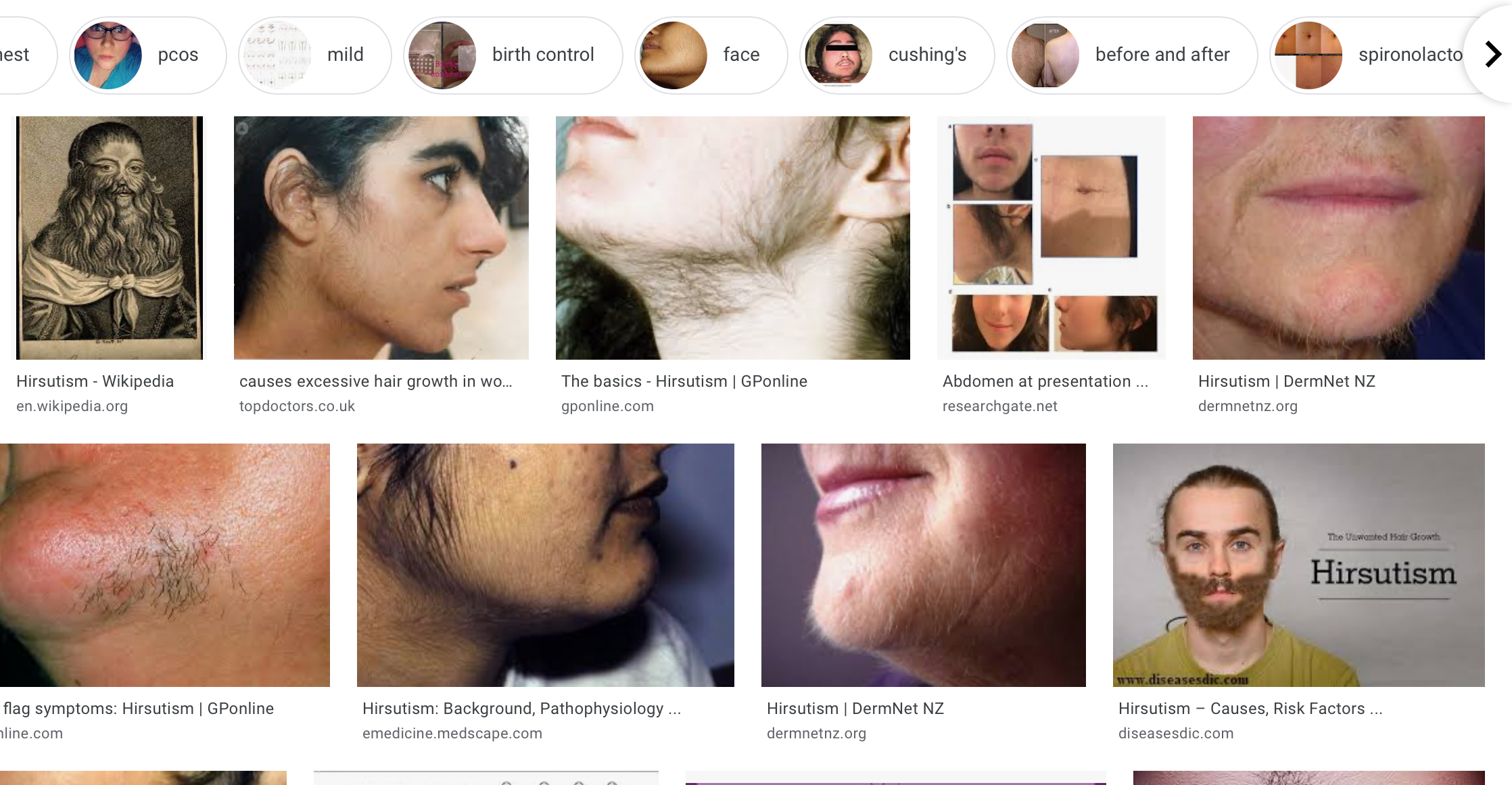Open the medscape Hirsutism image result

546,565
